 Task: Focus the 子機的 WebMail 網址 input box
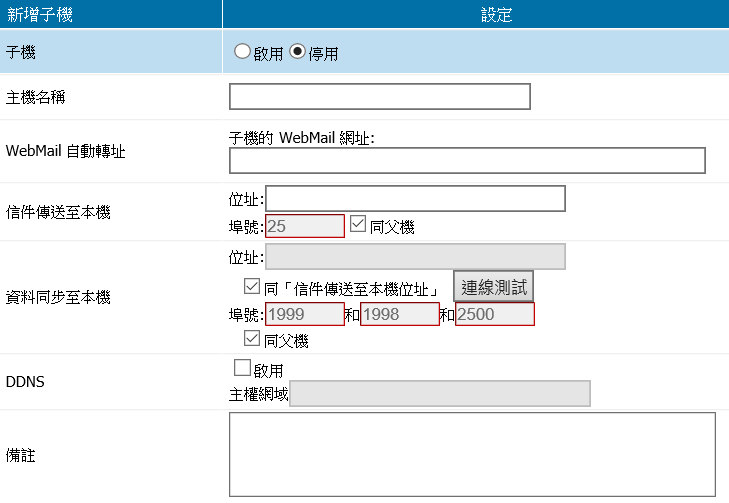pyautogui.click(x=467, y=160)
